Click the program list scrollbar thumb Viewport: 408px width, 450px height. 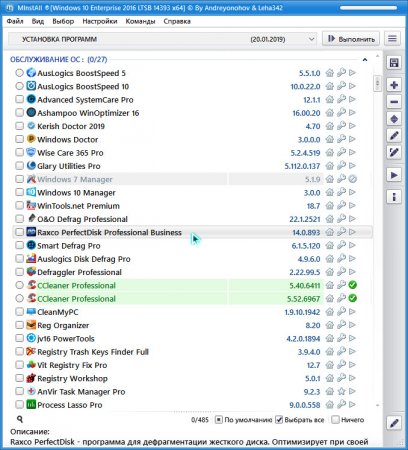point(377,83)
